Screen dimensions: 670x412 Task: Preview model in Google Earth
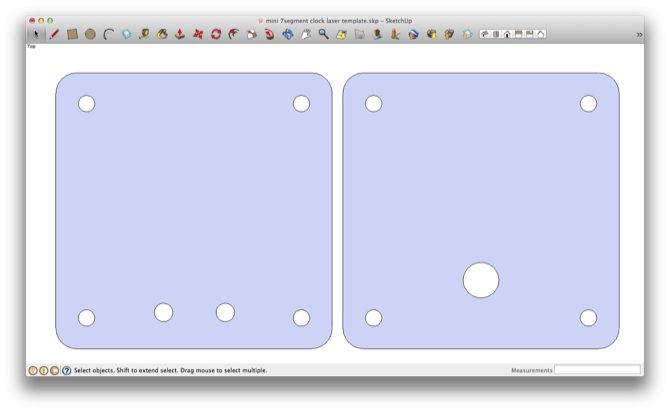[413, 34]
